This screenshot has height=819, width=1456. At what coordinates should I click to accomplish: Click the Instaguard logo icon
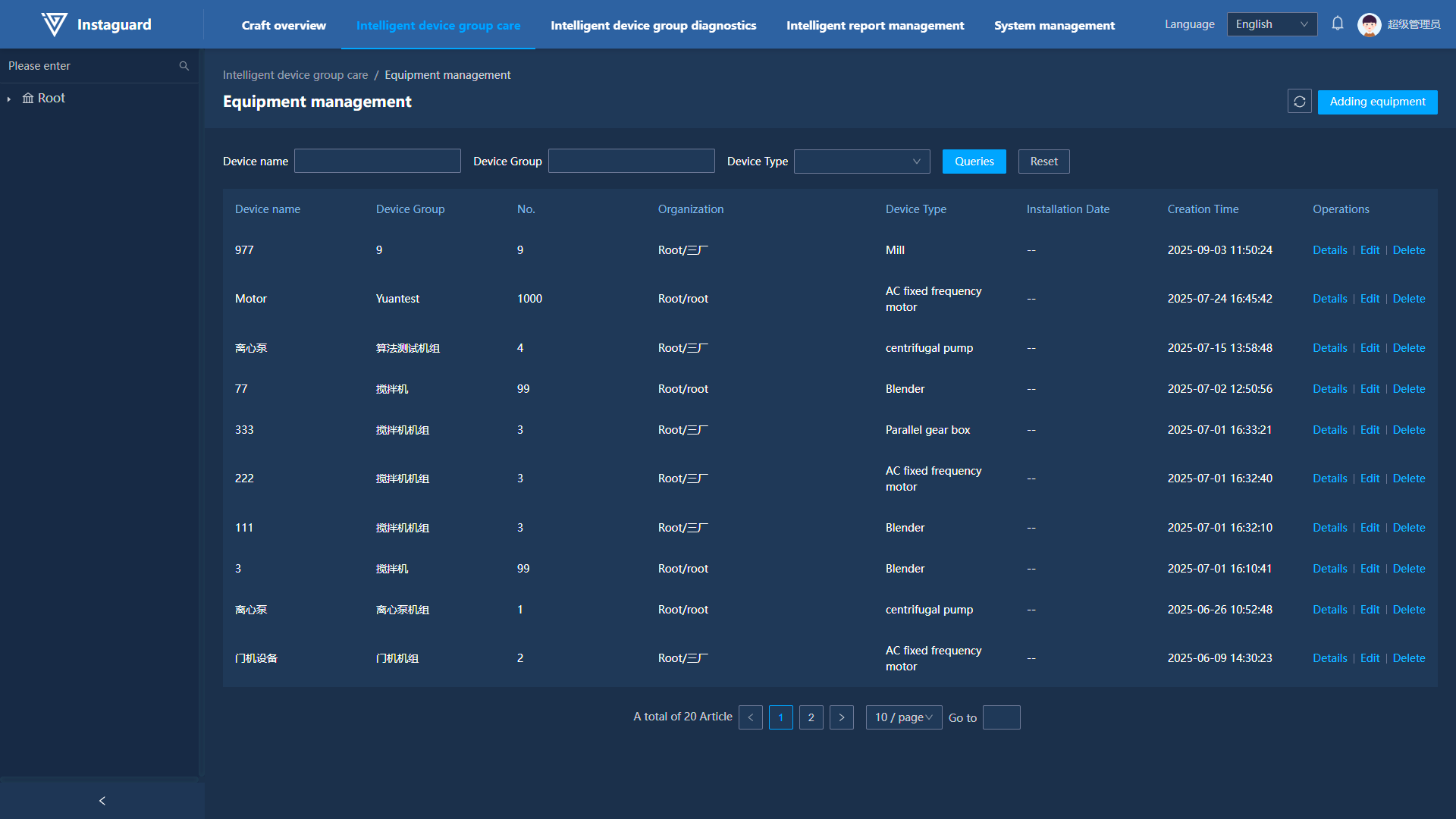(54, 24)
